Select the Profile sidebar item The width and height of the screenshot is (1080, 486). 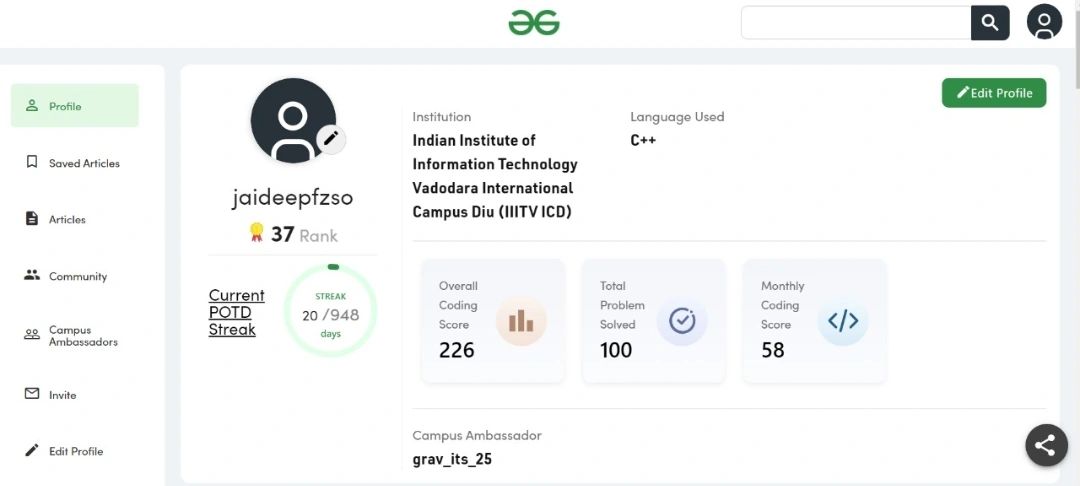click(74, 105)
